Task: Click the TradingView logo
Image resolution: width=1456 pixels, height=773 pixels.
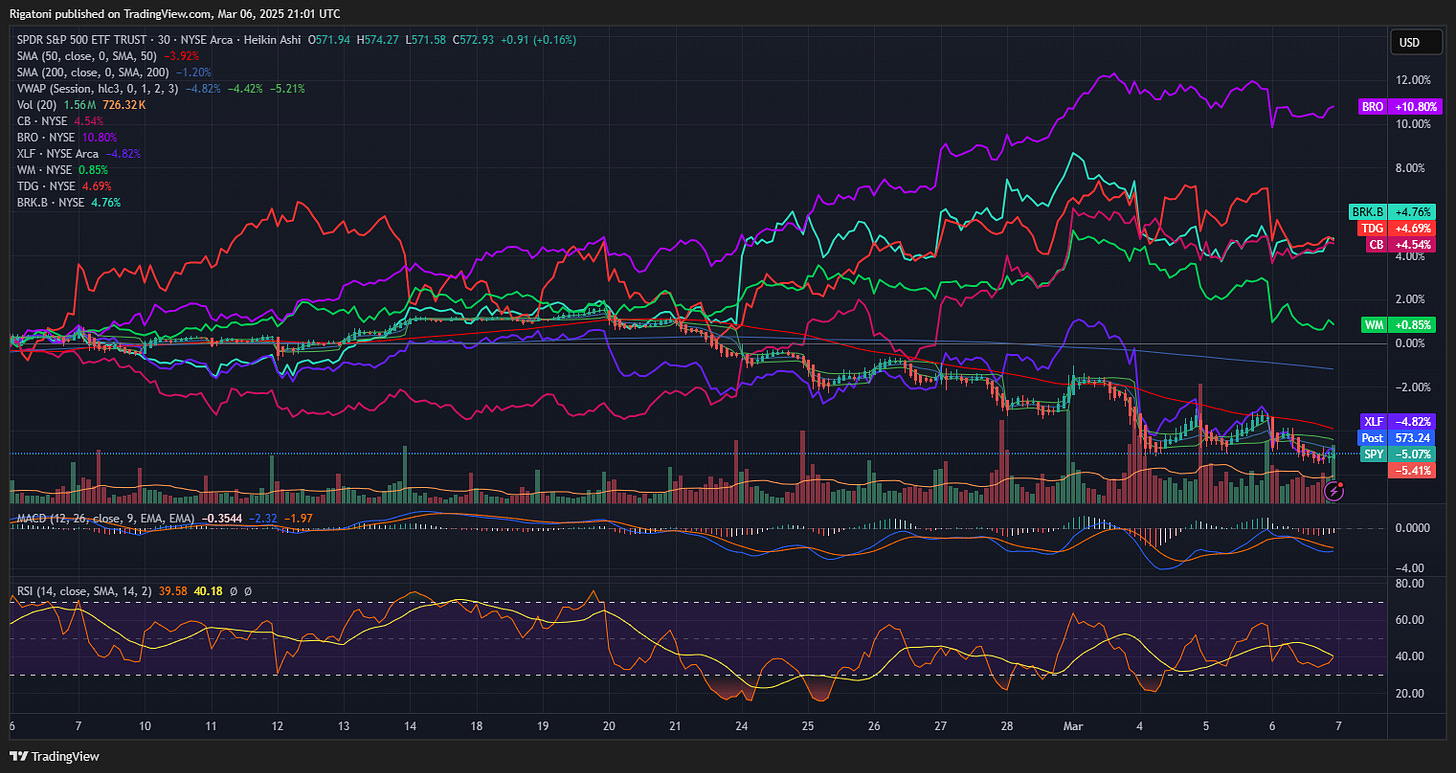Action: 54,756
